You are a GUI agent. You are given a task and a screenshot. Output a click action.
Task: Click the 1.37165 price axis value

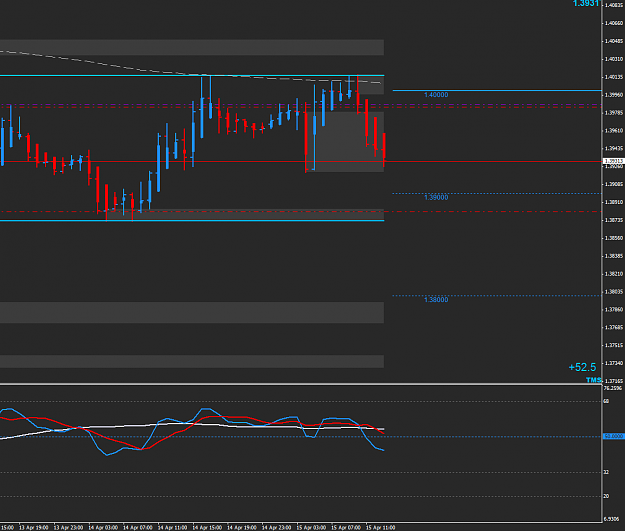614,381
